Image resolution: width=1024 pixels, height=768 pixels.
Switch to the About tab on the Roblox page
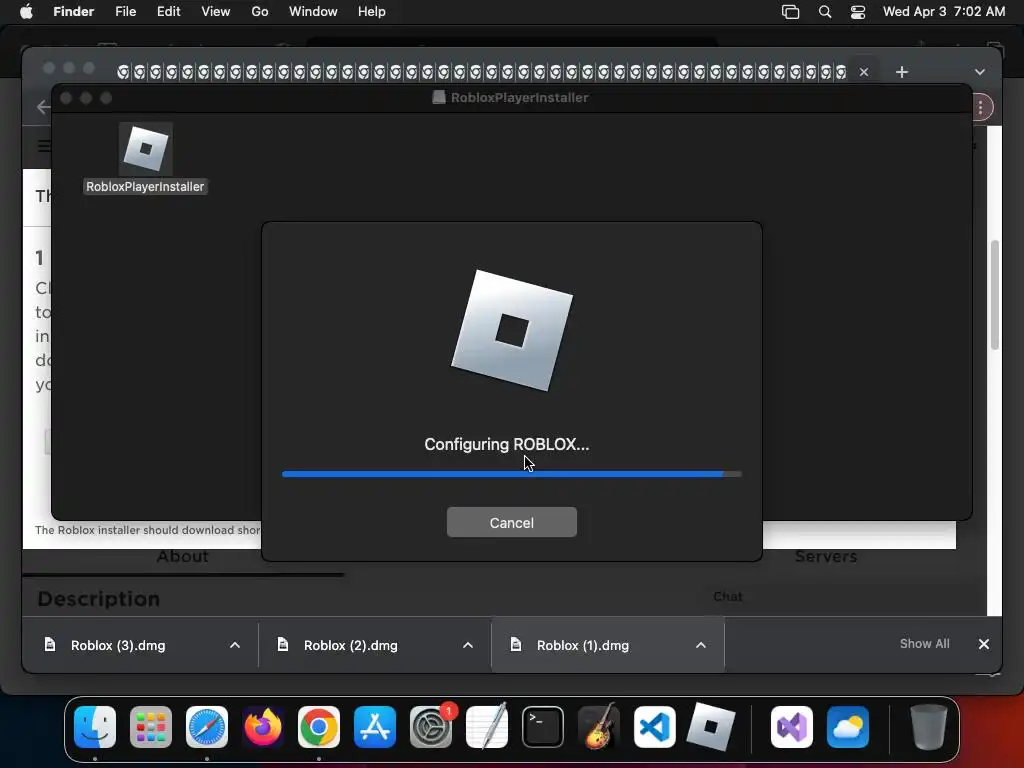pos(182,556)
